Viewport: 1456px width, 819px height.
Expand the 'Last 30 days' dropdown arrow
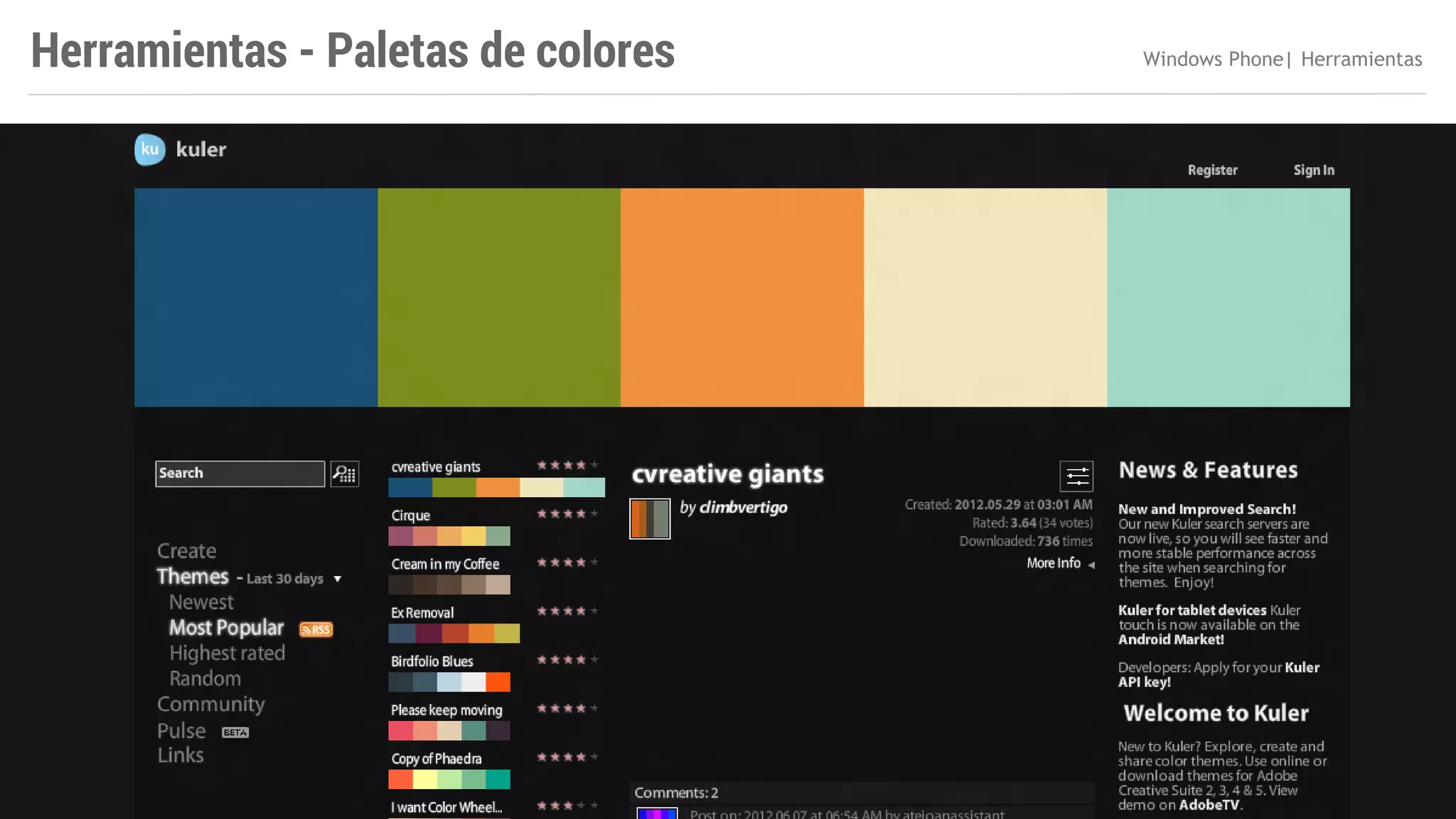click(x=338, y=579)
